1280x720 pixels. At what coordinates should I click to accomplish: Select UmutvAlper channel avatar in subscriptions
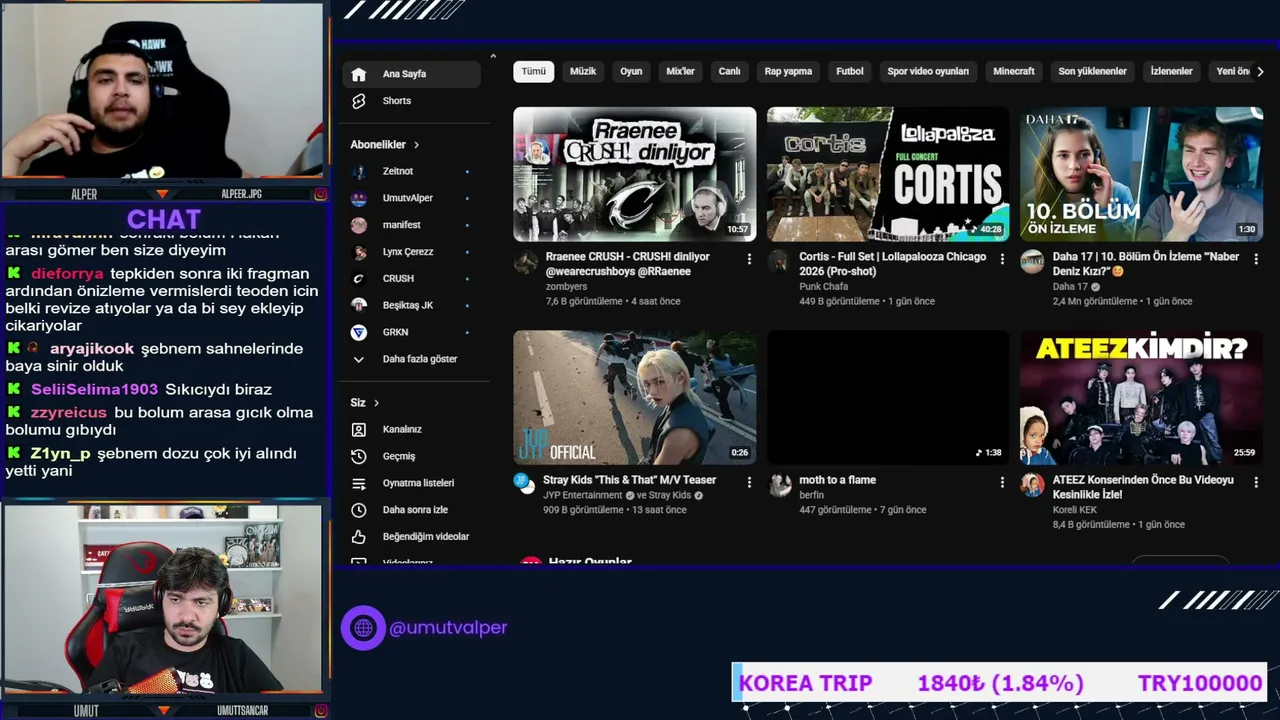coord(359,198)
